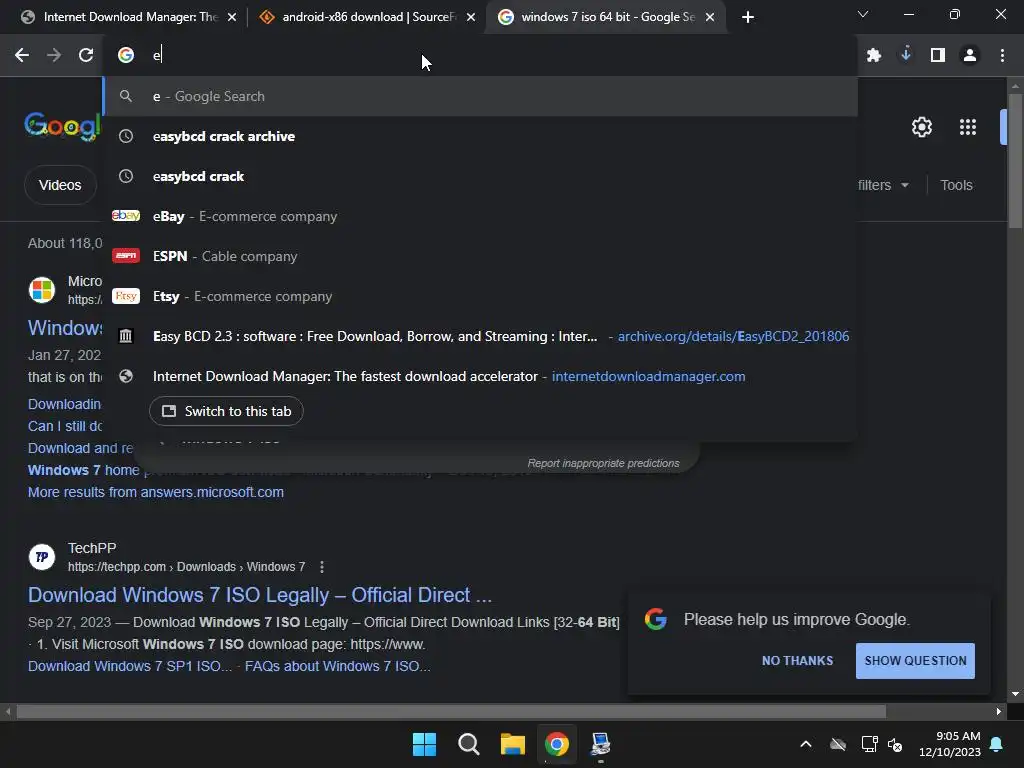
Task: Open 'FAQs about Windows 7 ISO...' sitelink
Action: [337, 666]
